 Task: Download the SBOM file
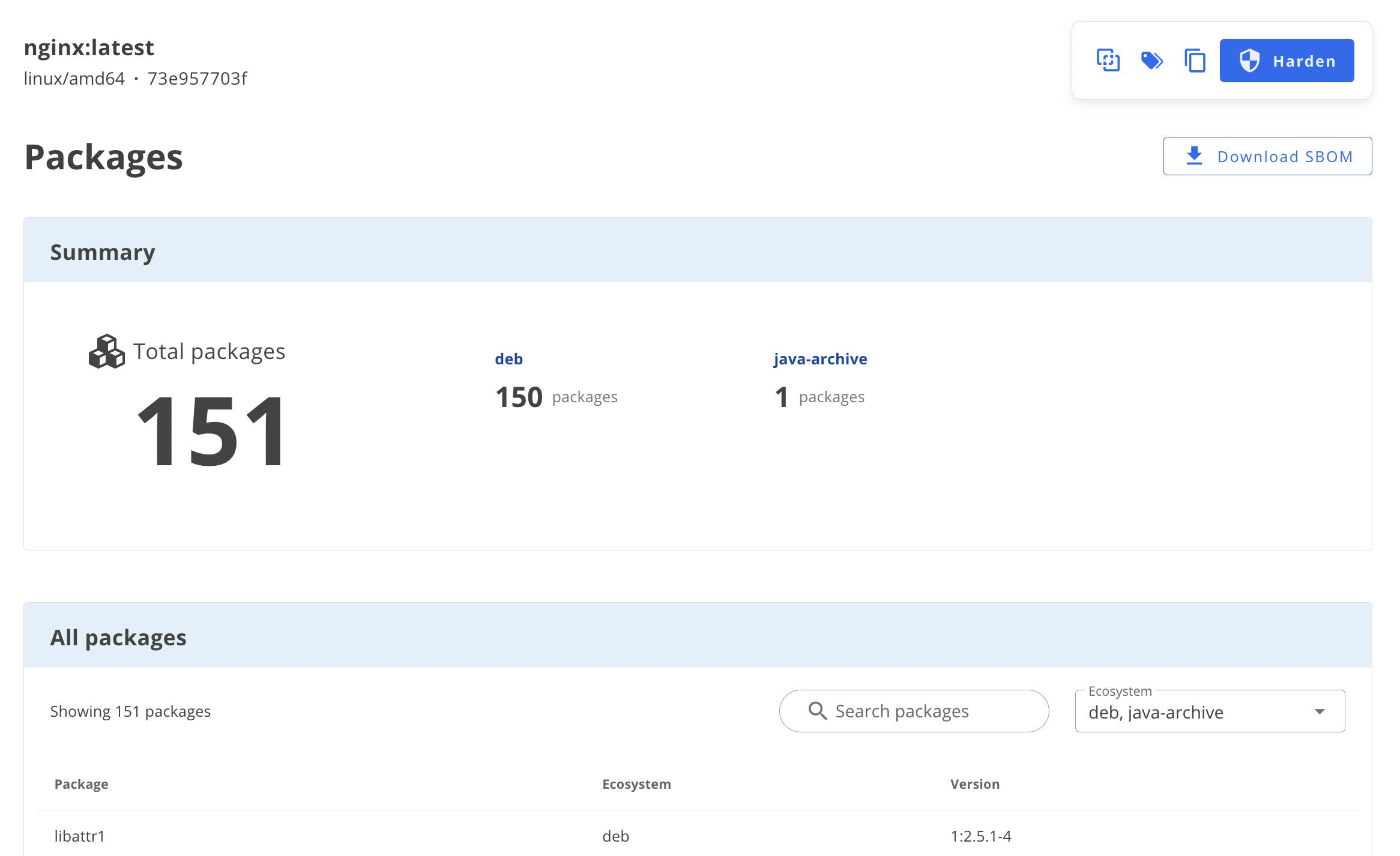point(1267,156)
